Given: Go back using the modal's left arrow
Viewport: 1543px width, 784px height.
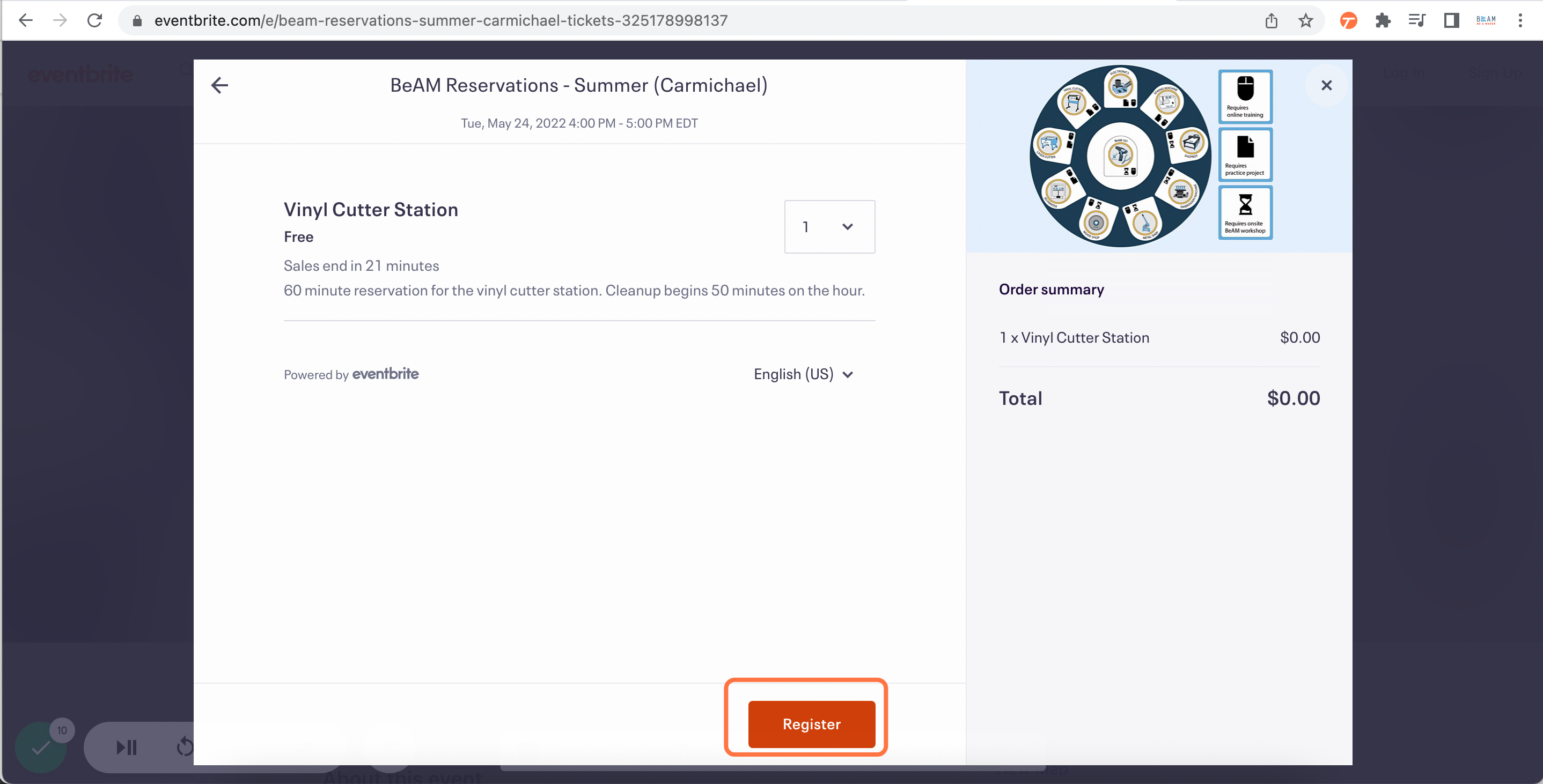Looking at the screenshot, I should [x=220, y=85].
